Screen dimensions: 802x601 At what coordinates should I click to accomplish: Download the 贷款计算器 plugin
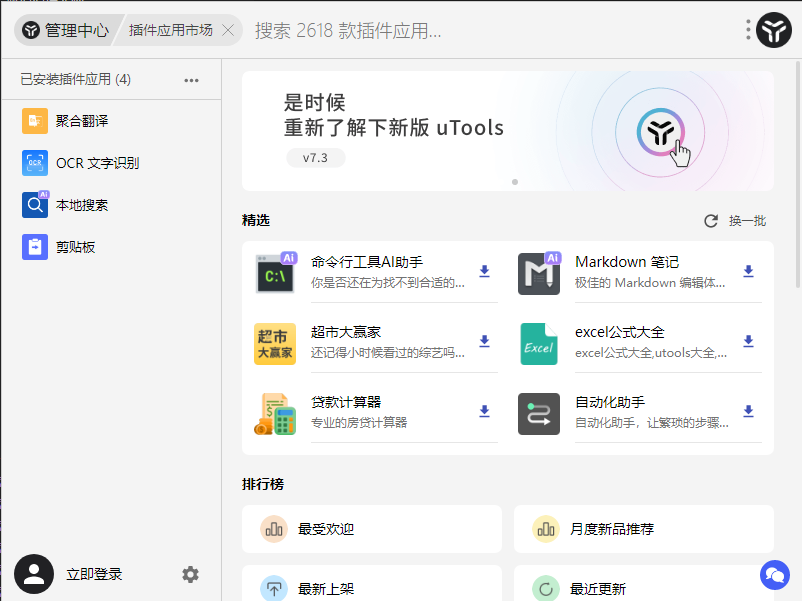484,412
